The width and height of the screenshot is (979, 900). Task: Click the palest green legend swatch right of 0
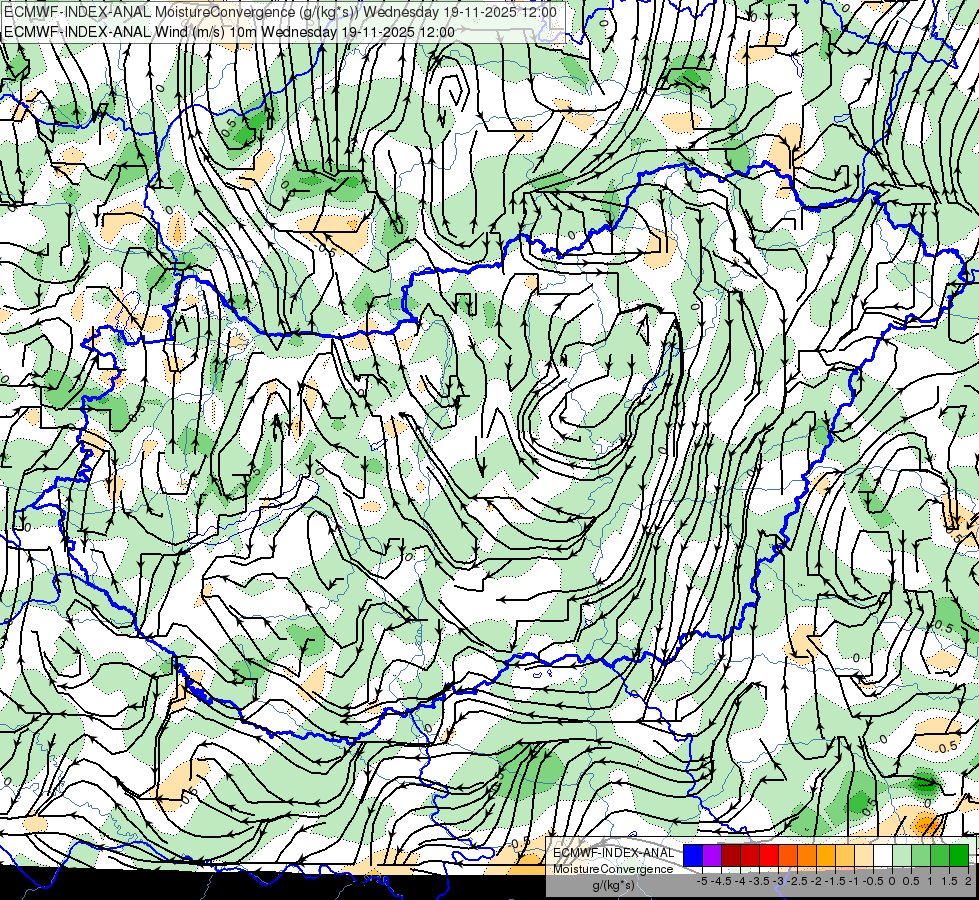(902, 855)
